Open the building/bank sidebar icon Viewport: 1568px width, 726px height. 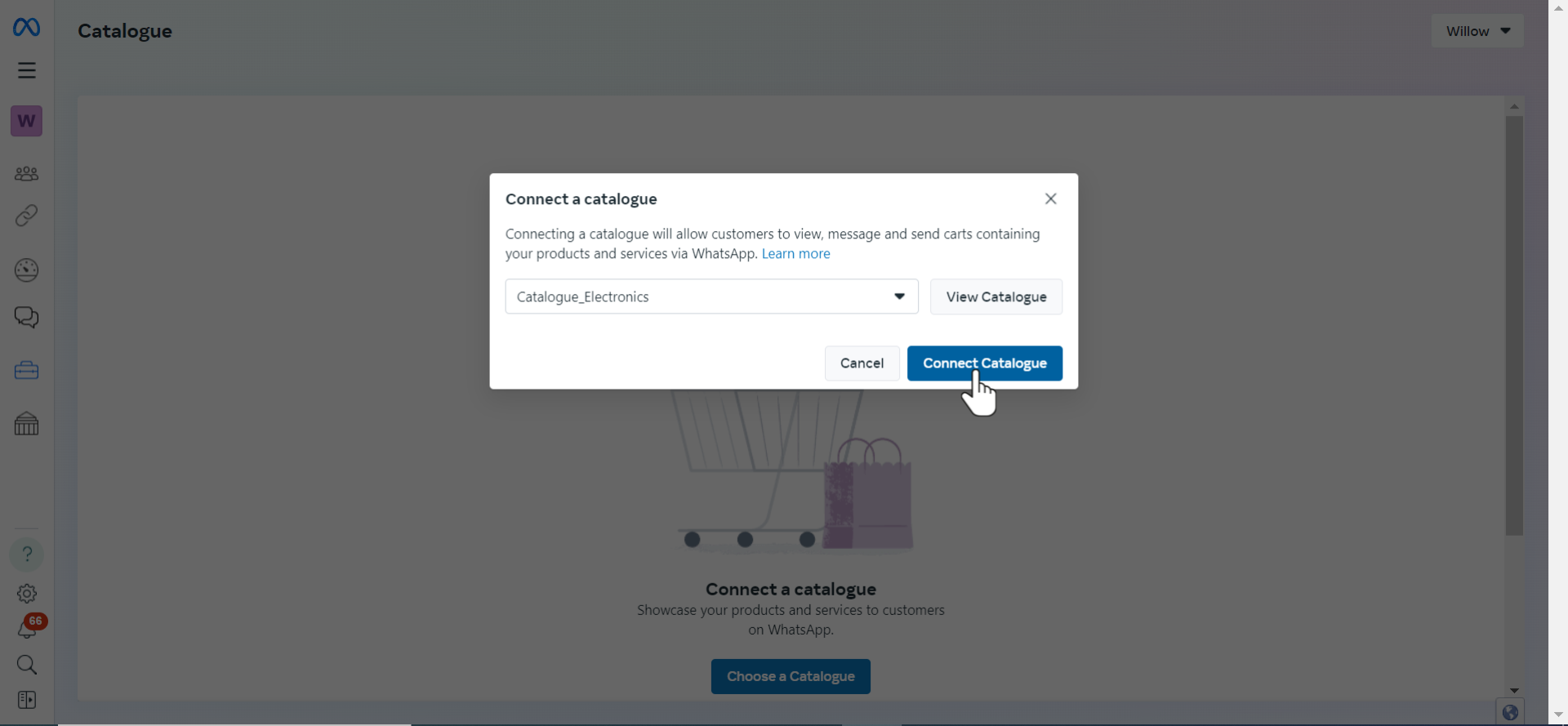click(27, 424)
